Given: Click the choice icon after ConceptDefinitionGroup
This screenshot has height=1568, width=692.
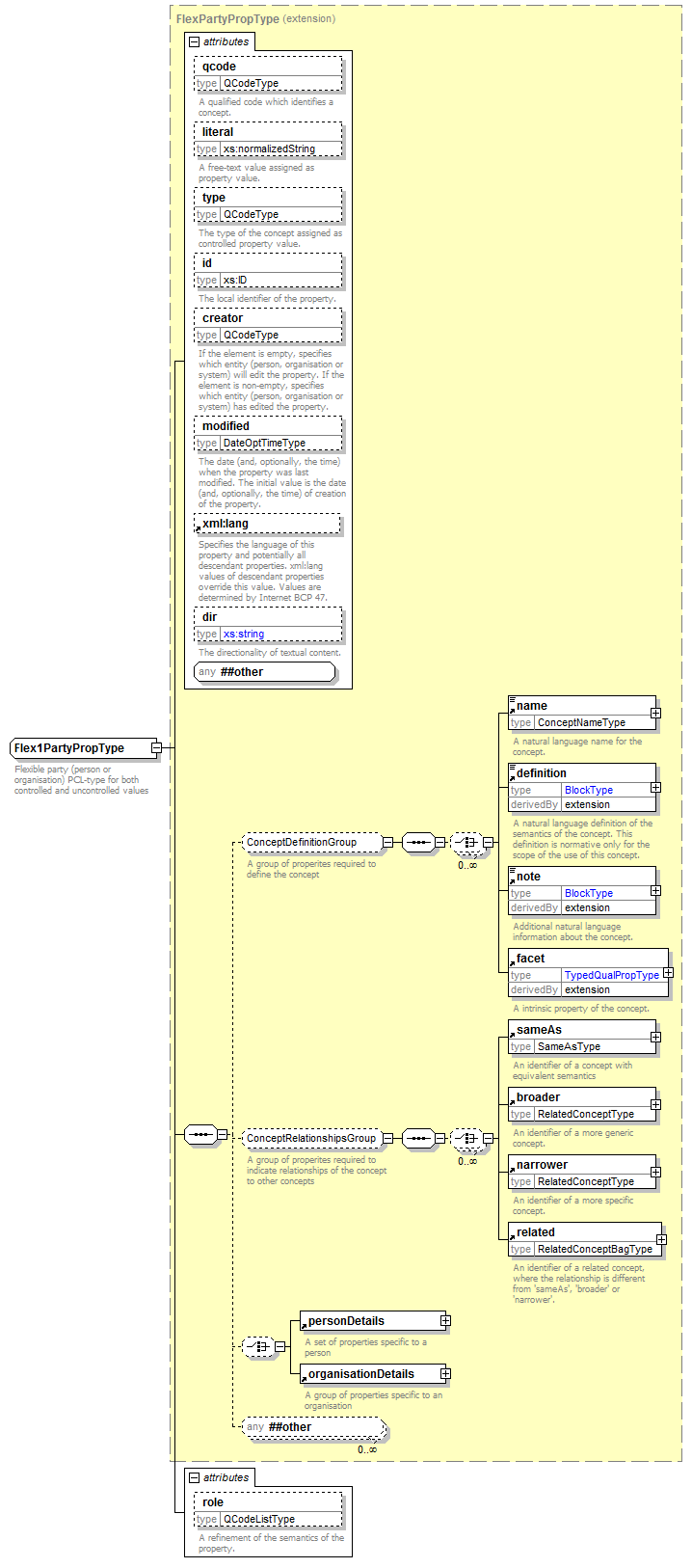Looking at the screenshot, I should [466, 842].
